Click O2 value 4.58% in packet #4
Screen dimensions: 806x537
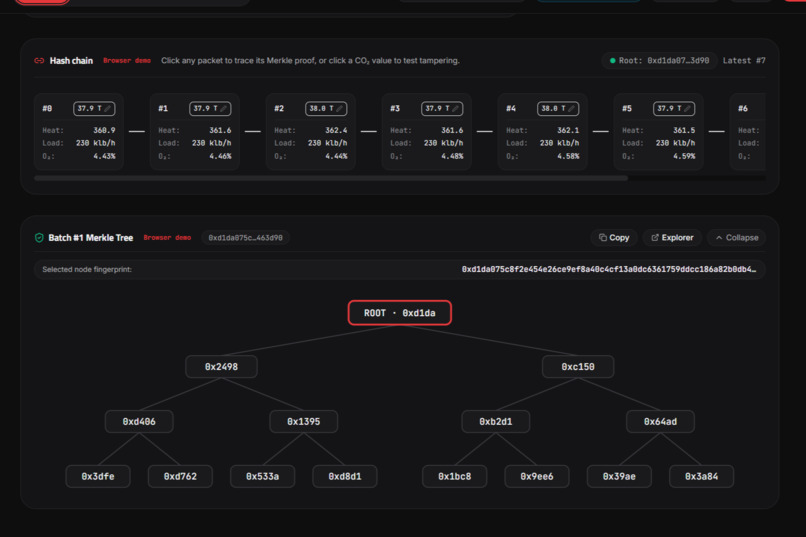(x=569, y=156)
